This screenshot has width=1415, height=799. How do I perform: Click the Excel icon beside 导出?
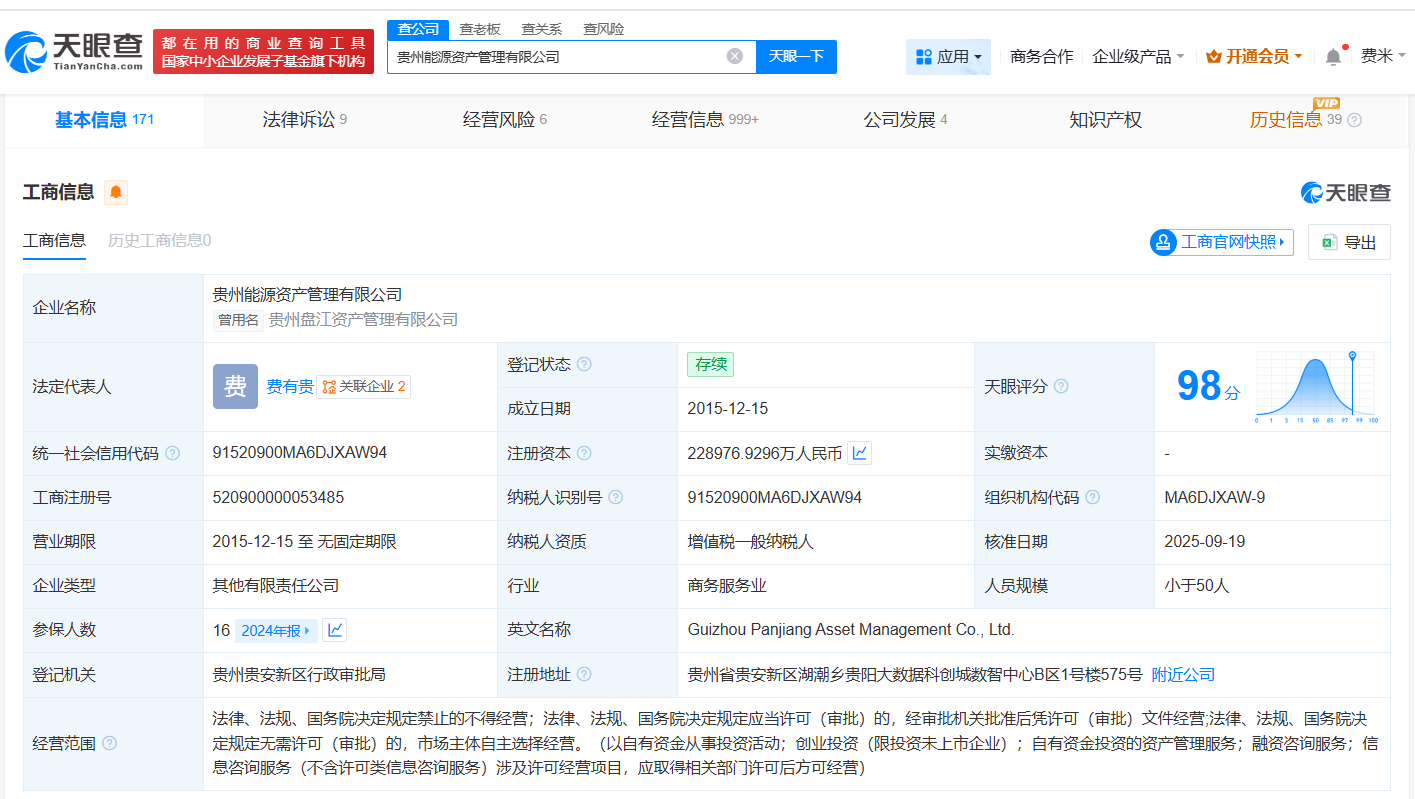1328,242
